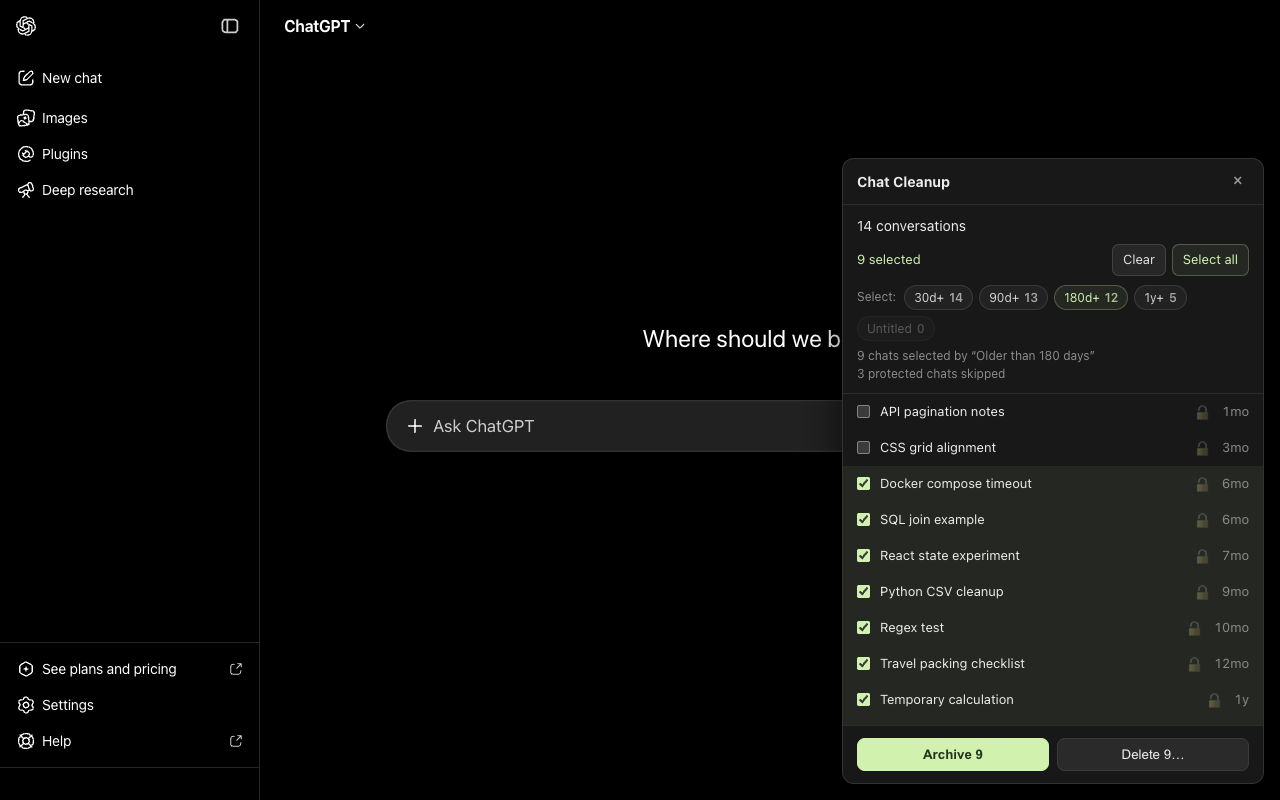Click the Clear selection button
This screenshot has width=1280, height=800.
click(x=1139, y=260)
